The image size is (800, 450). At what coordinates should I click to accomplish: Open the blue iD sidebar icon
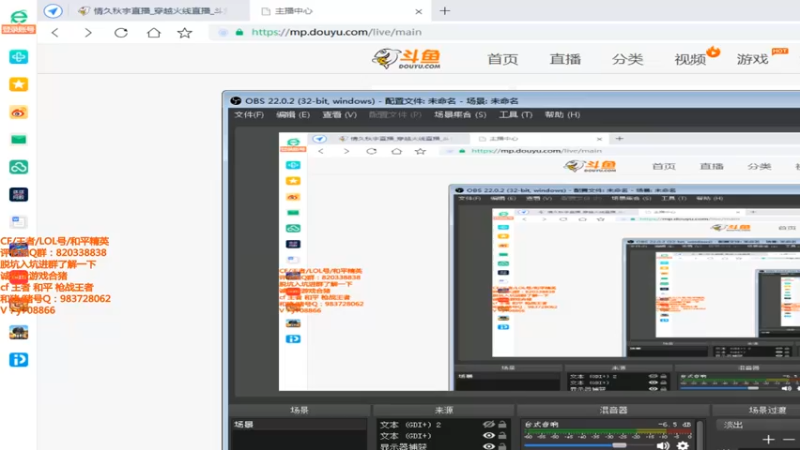(x=18, y=360)
